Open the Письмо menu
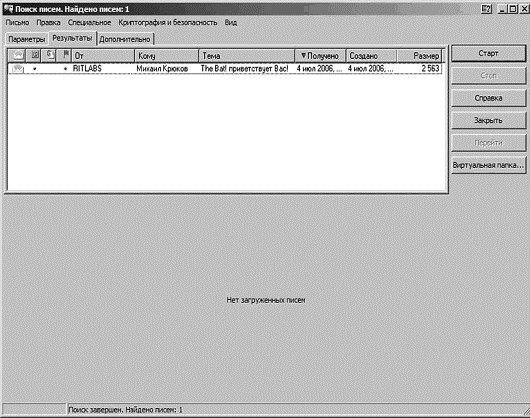This screenshot has width=530, height=418. [17, 23]
